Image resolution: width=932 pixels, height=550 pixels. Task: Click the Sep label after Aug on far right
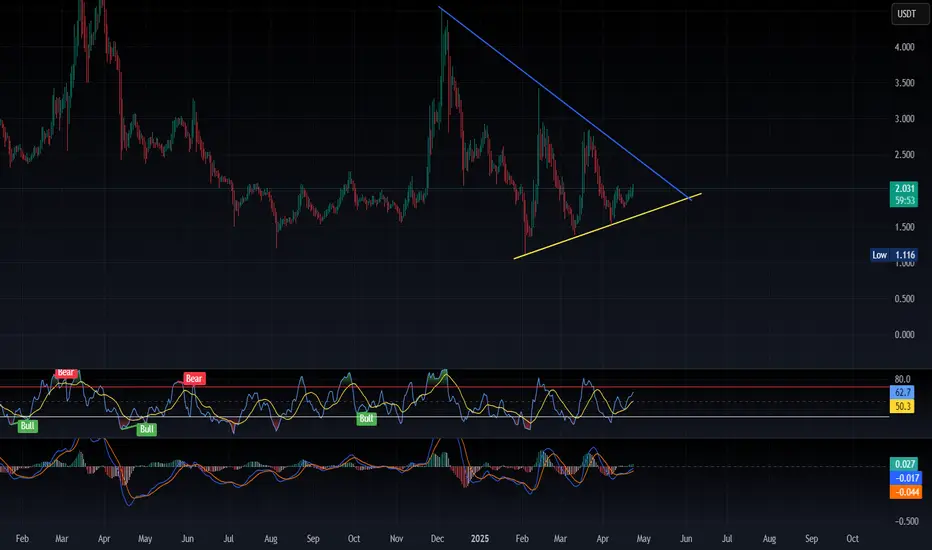(811, 539)
